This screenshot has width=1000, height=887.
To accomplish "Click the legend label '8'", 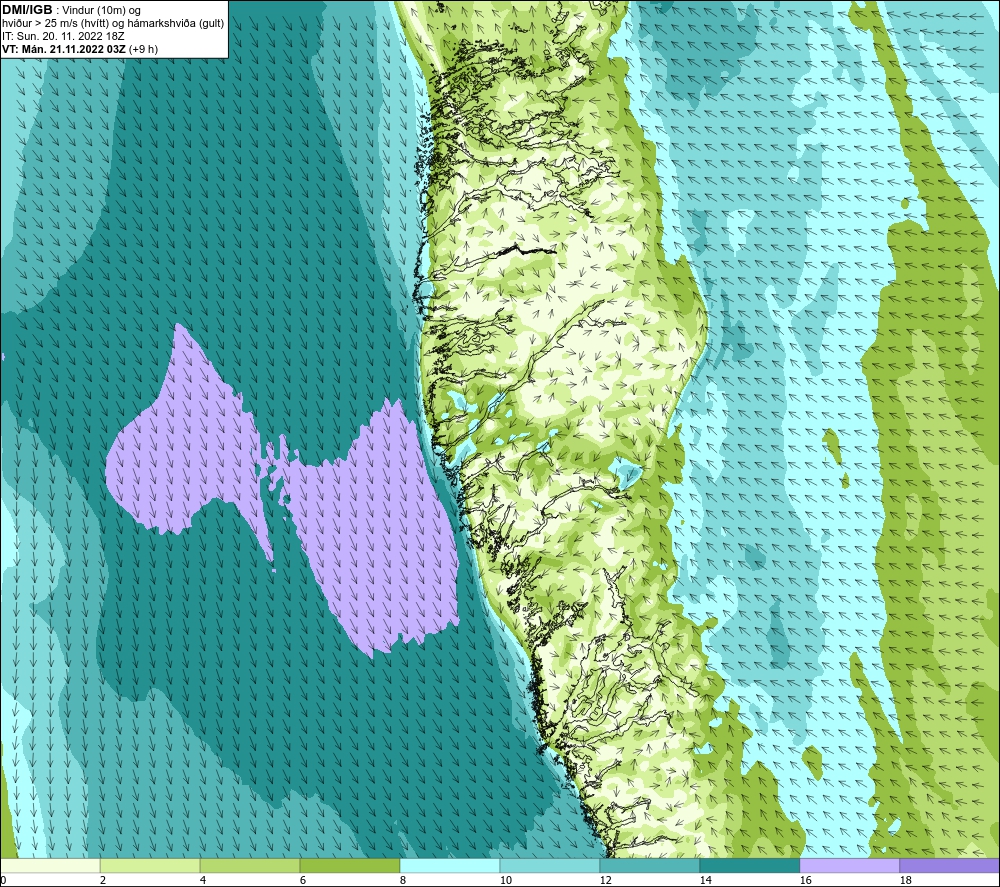I will pos(402,880).
